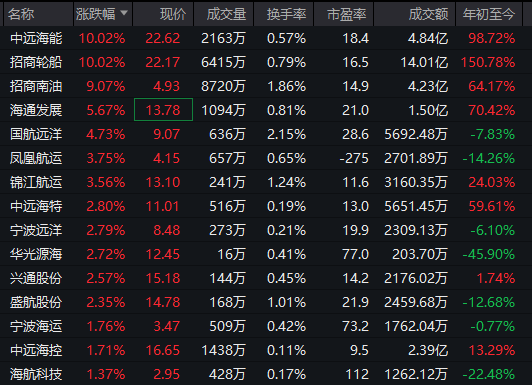532x385 pixels.
Task: Click amount 2.39亿 of 中远海控
Action: point(428,350)
